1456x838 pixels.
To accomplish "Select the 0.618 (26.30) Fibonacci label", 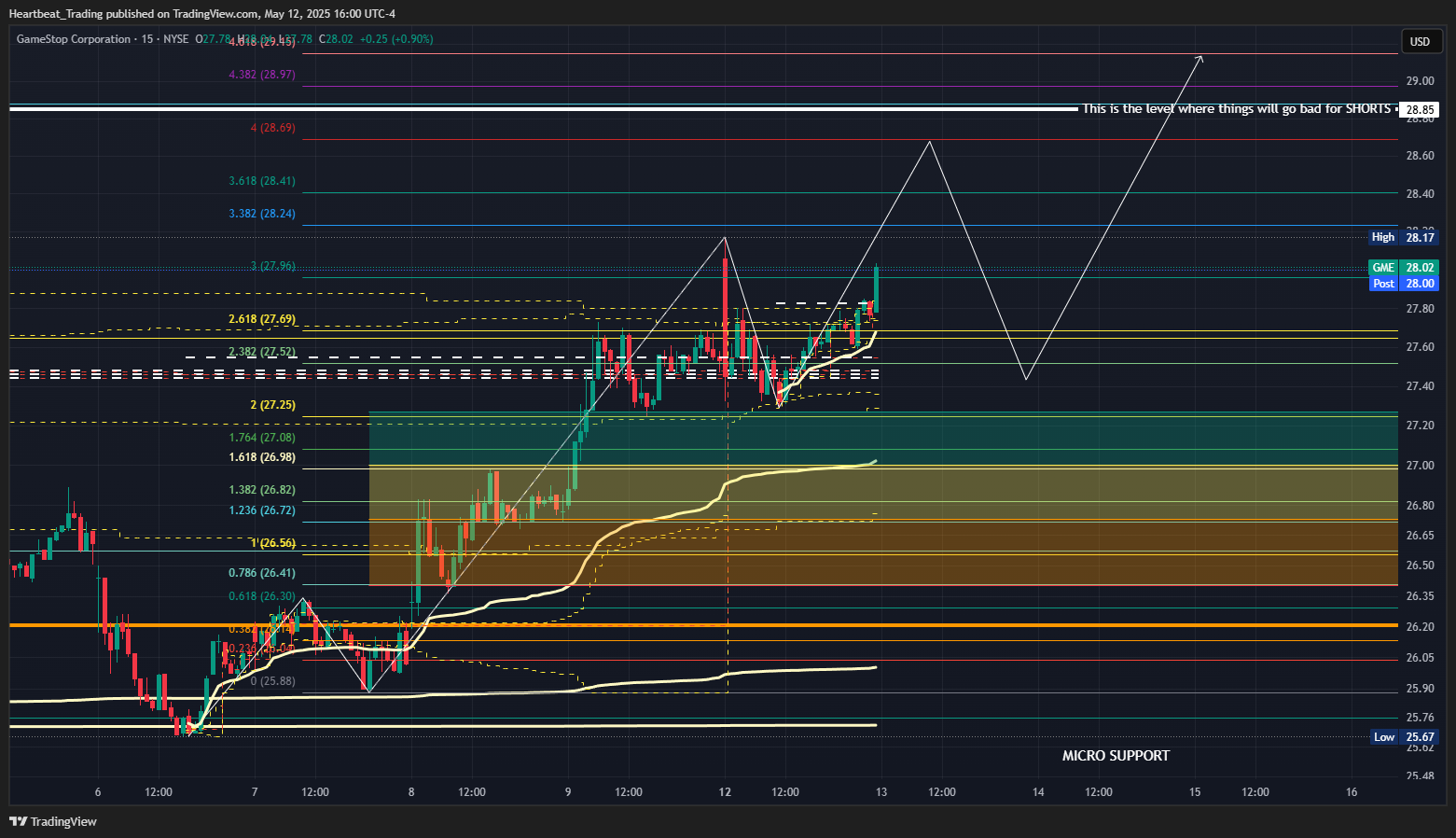I will click(262, 596).
